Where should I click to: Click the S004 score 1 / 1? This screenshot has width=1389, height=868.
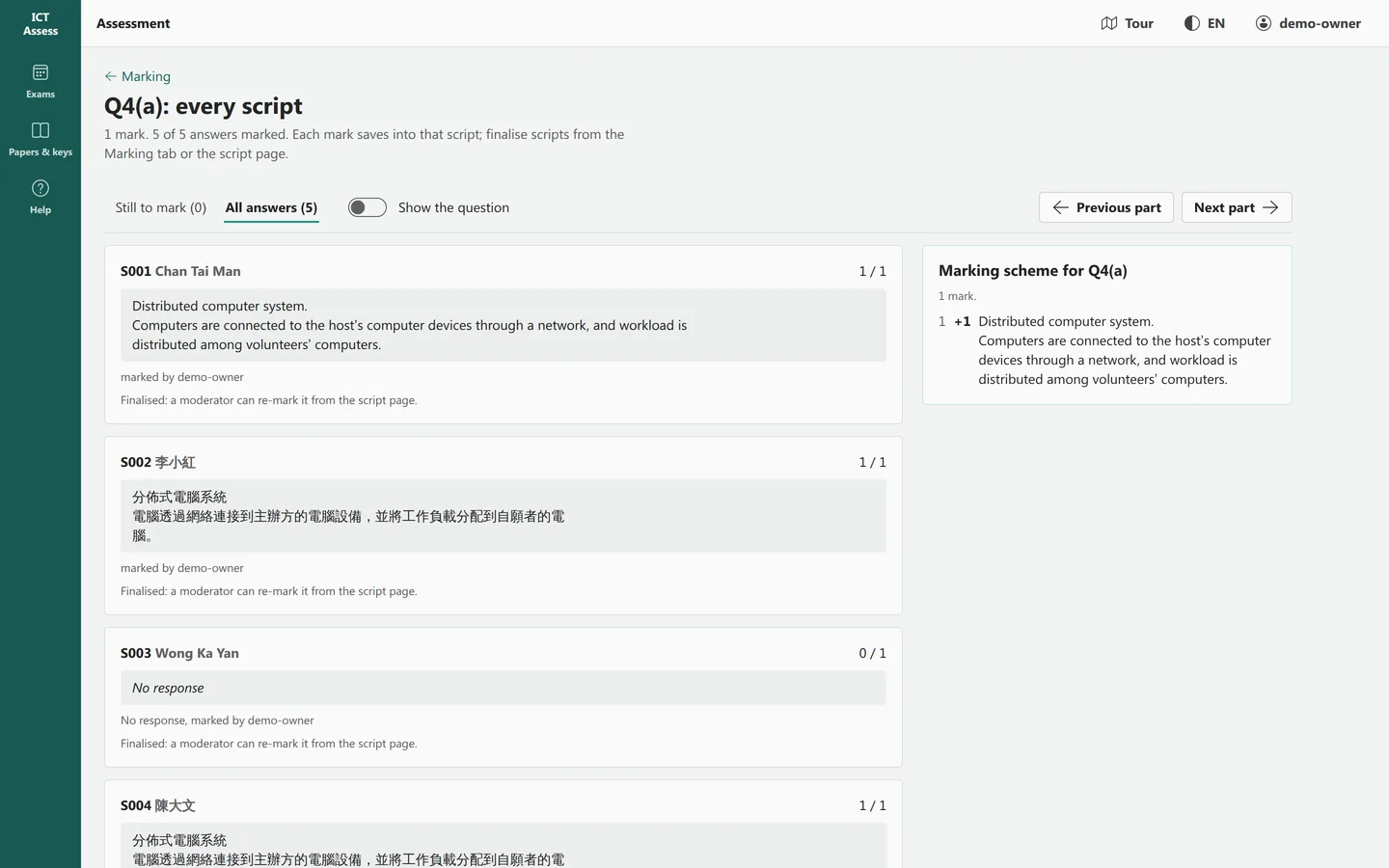(x=872, y=805)
